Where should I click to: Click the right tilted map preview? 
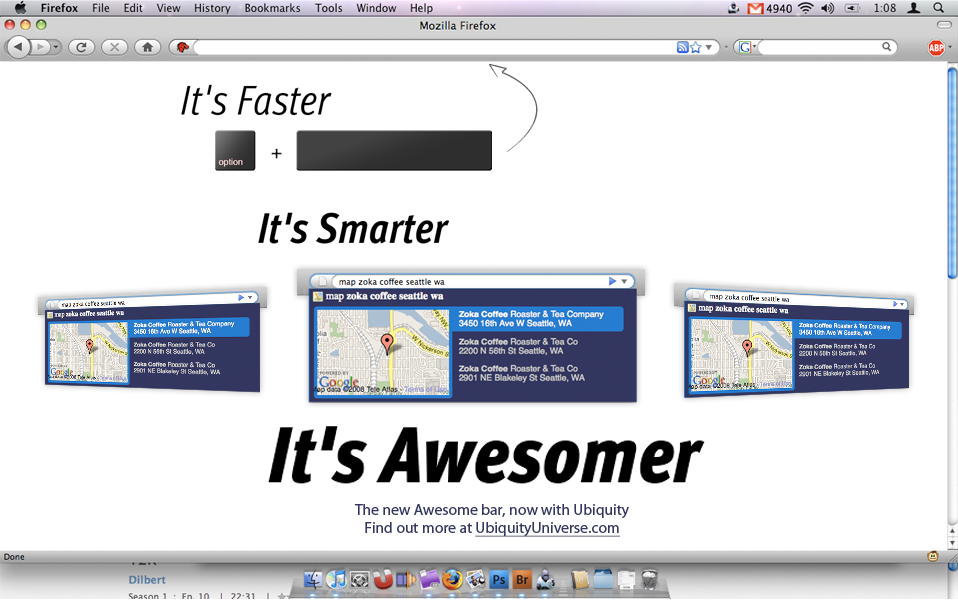[794, 340]
